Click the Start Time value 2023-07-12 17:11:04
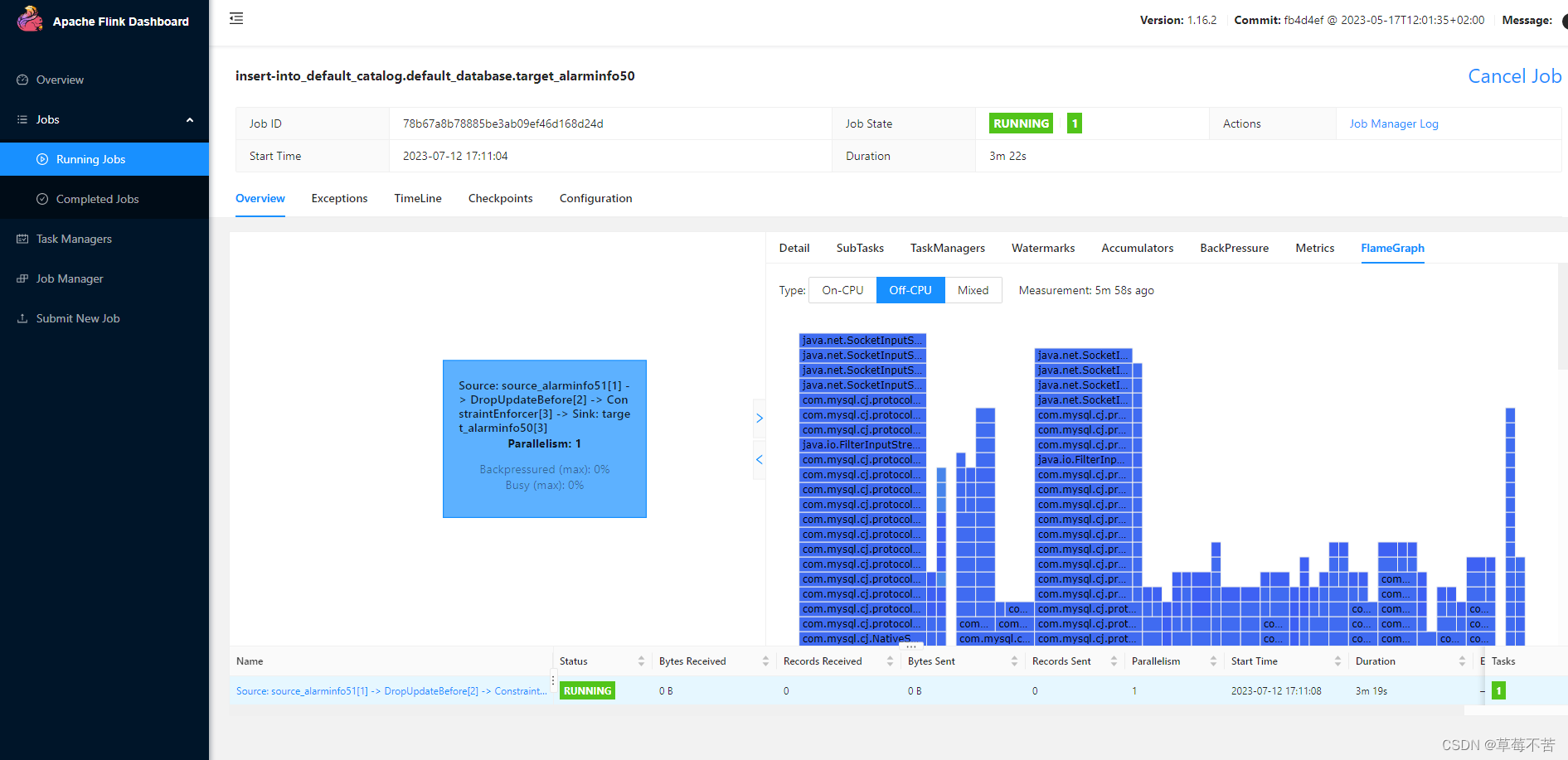The height and width of the screenshot is (760, 1568). (x=455, y=156)
